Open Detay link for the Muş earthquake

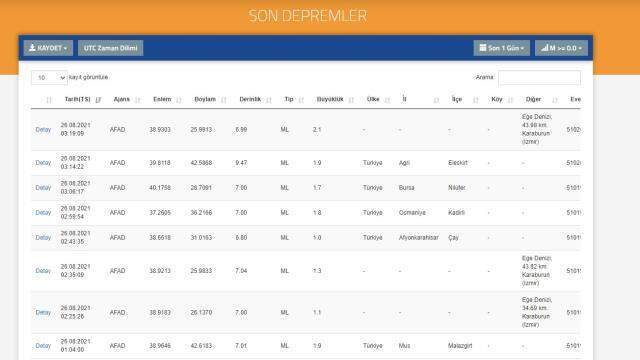click(43, 346)
